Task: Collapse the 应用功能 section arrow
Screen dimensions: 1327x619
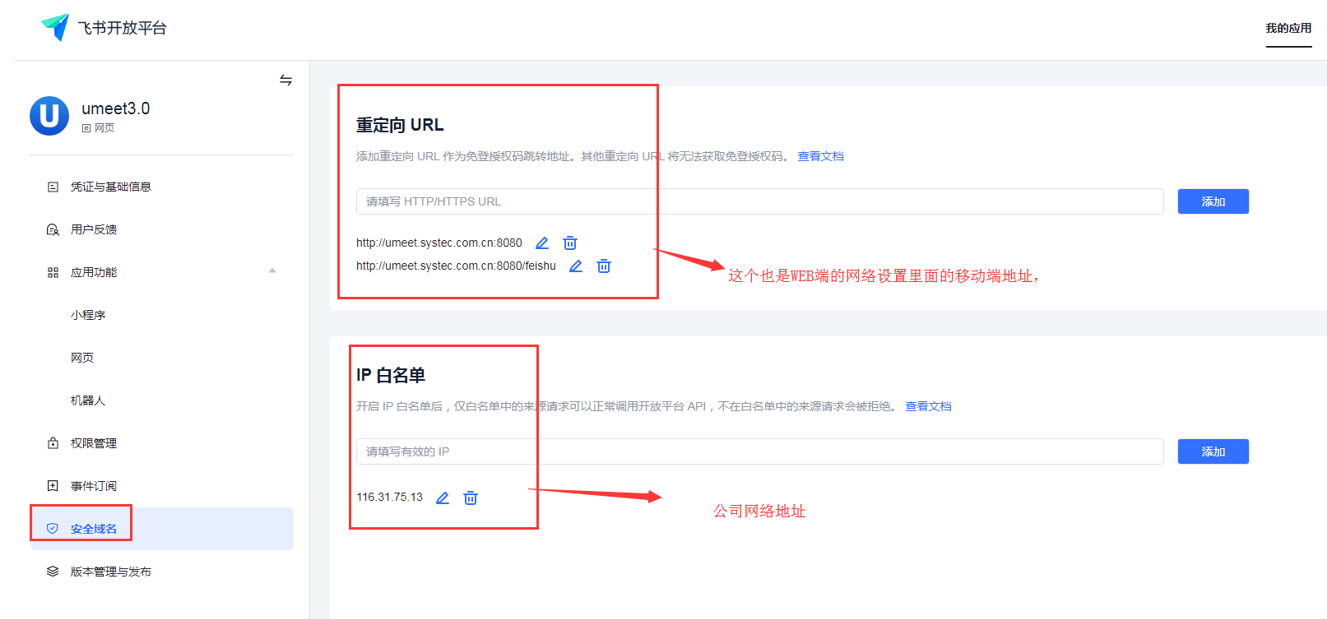Action: click(272, 271)
